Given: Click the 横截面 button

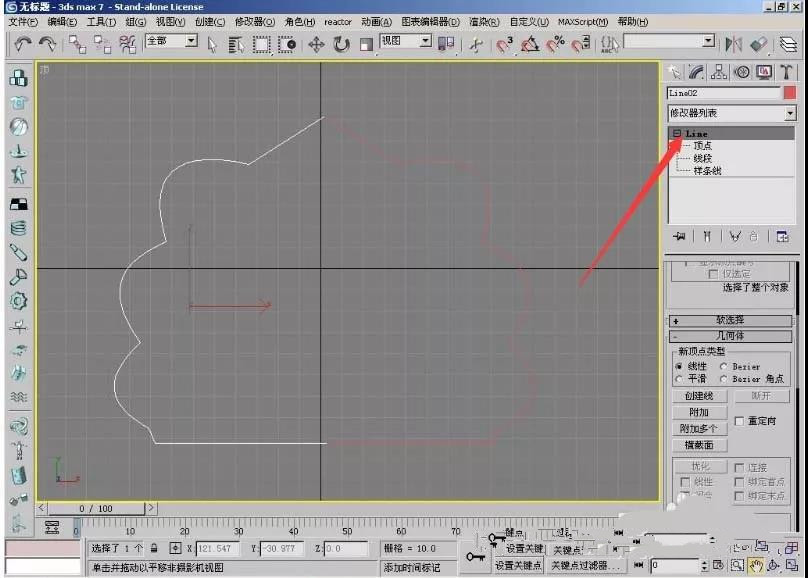Looking at the screenshot, I should coord(699,445).
